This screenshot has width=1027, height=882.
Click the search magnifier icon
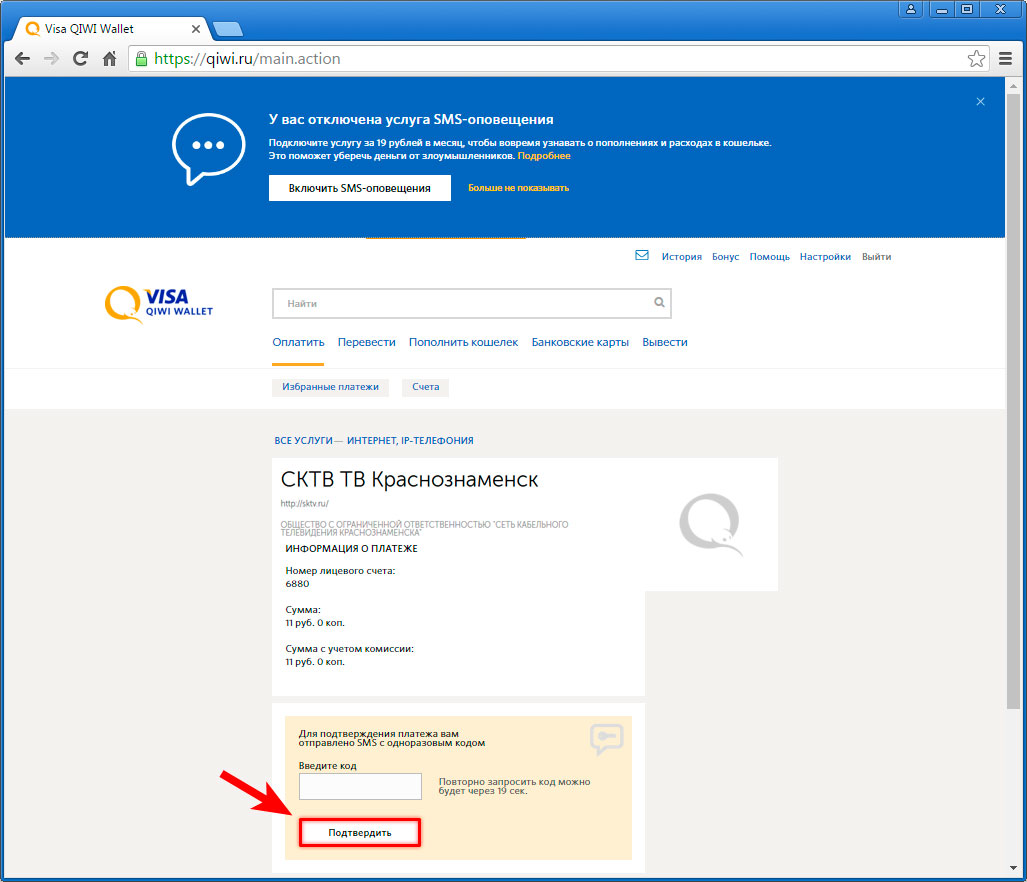(x=659, y=302)
